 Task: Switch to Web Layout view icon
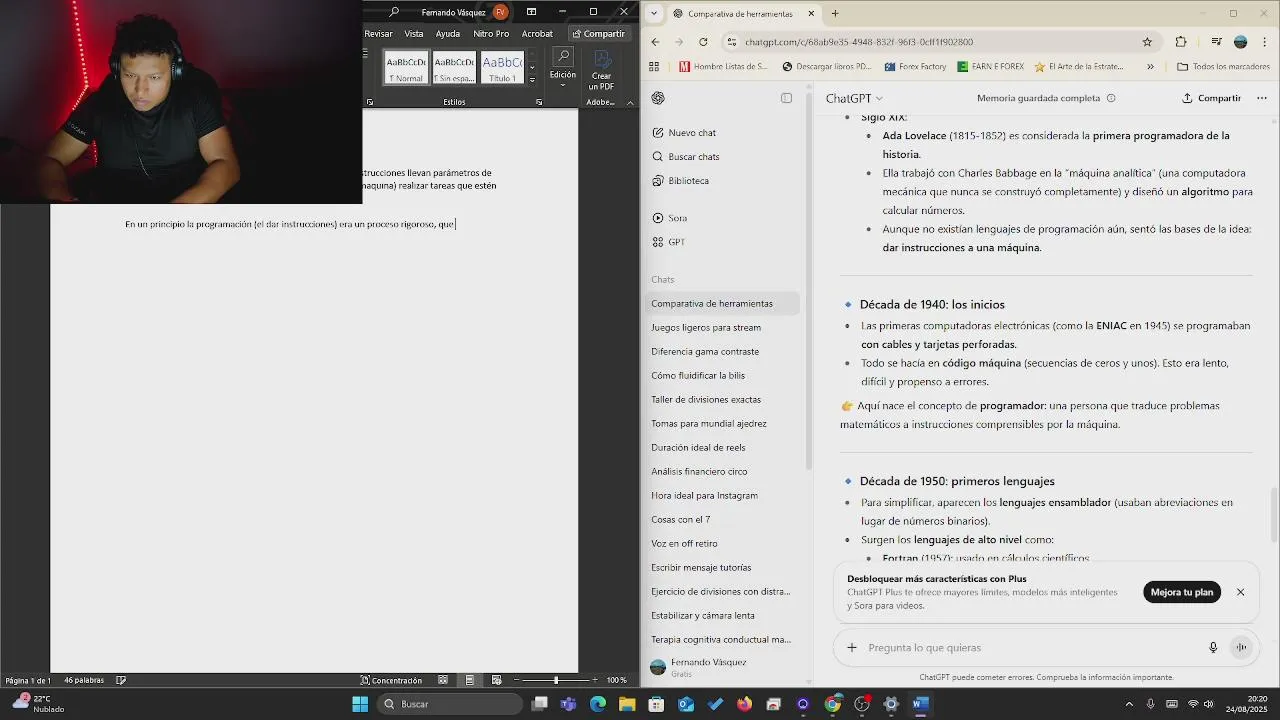(x=496, y=680)
